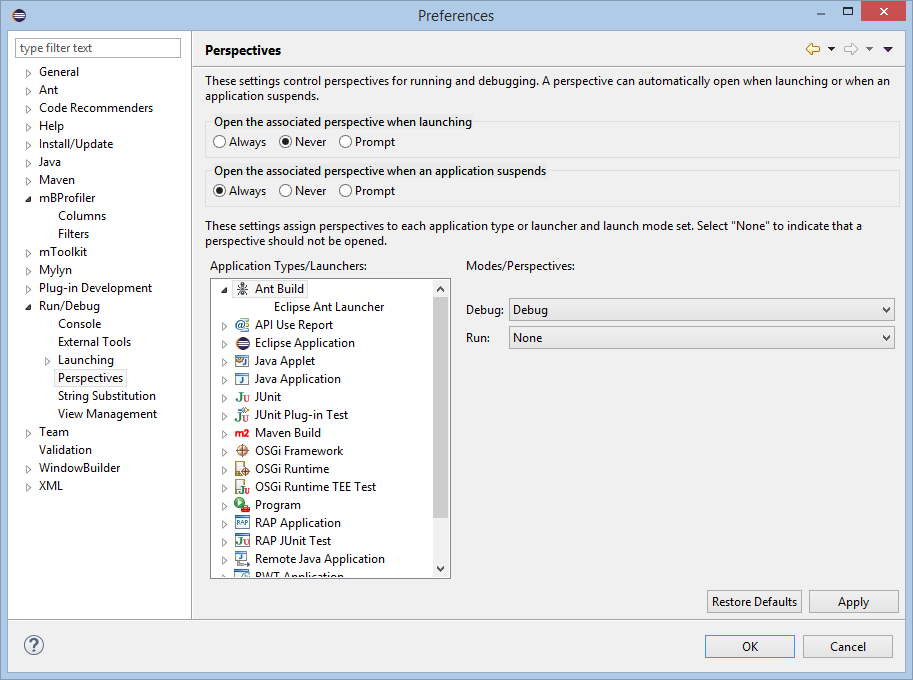
Task: Click the Apply button
Action: point(853,602)
